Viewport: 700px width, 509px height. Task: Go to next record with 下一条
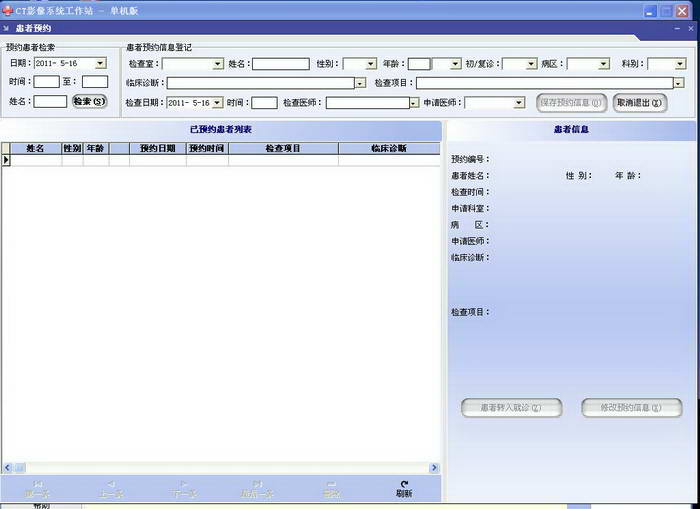coord(184,489)
